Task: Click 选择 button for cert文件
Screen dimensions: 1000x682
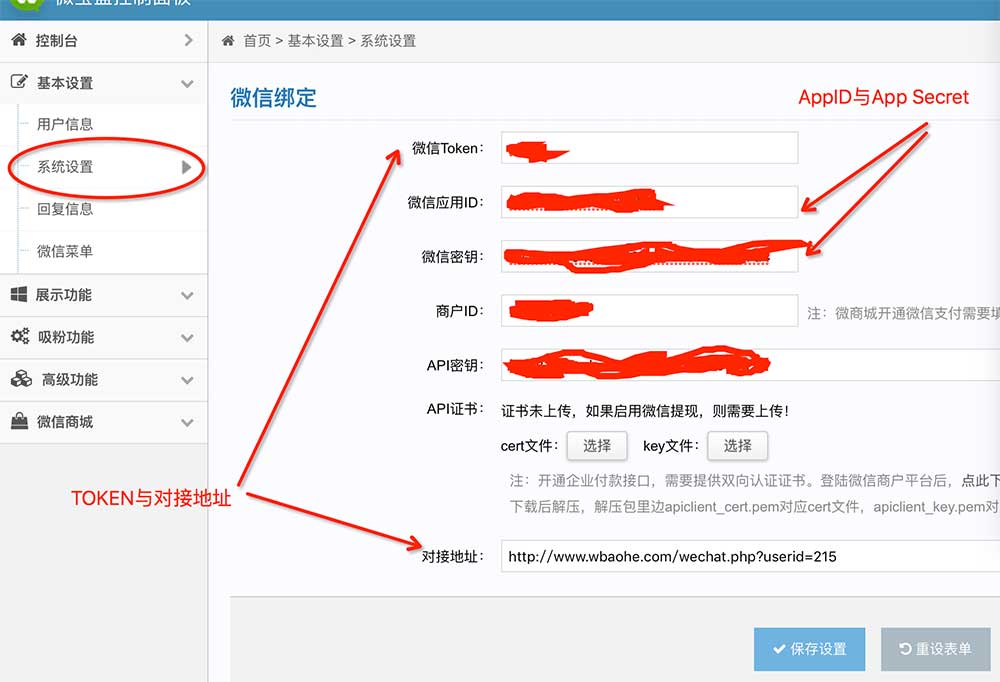Action: tap(597, 445)
